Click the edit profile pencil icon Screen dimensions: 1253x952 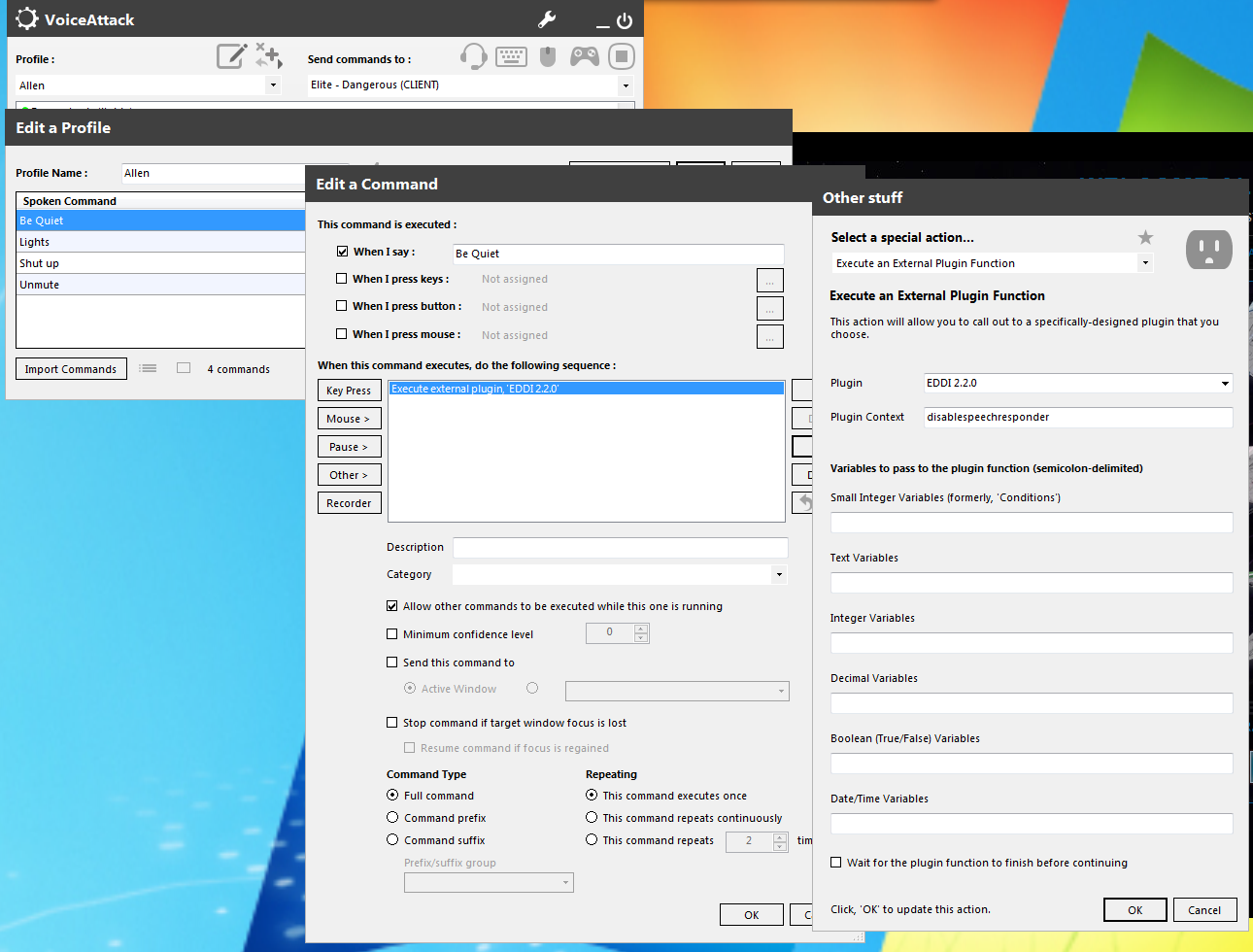coord(231,56)
